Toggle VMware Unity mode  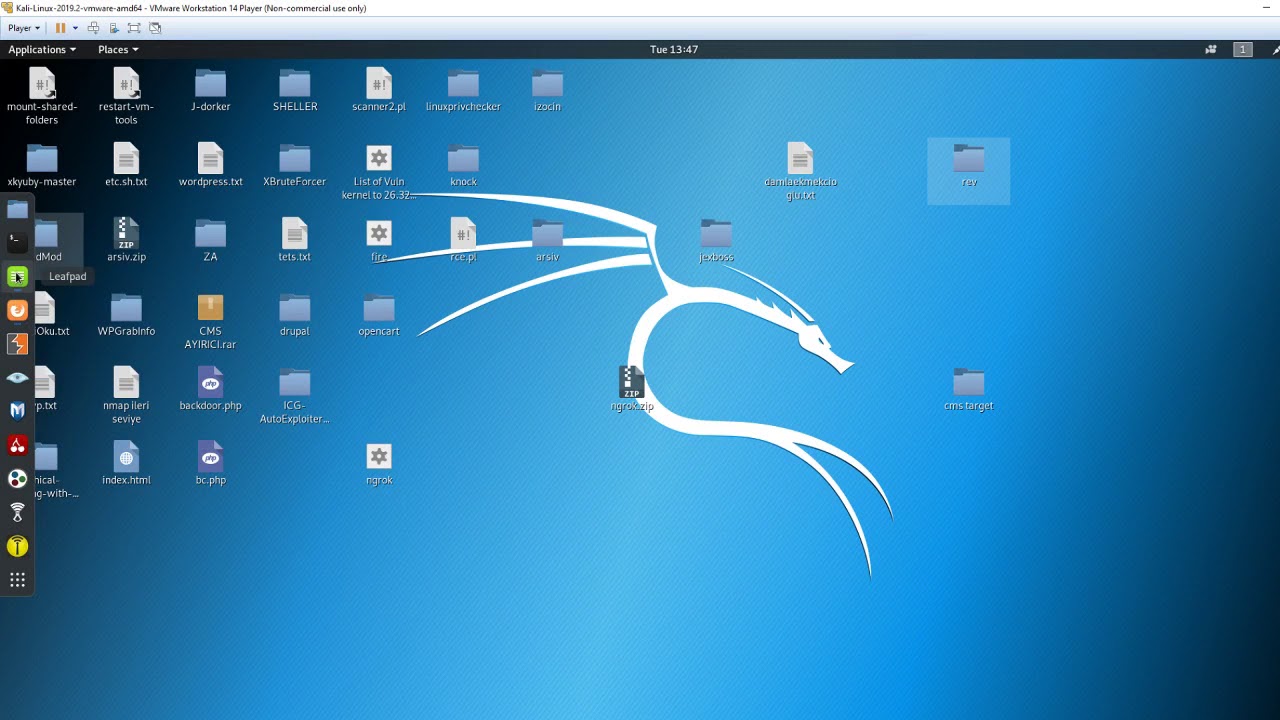point(154,28)
